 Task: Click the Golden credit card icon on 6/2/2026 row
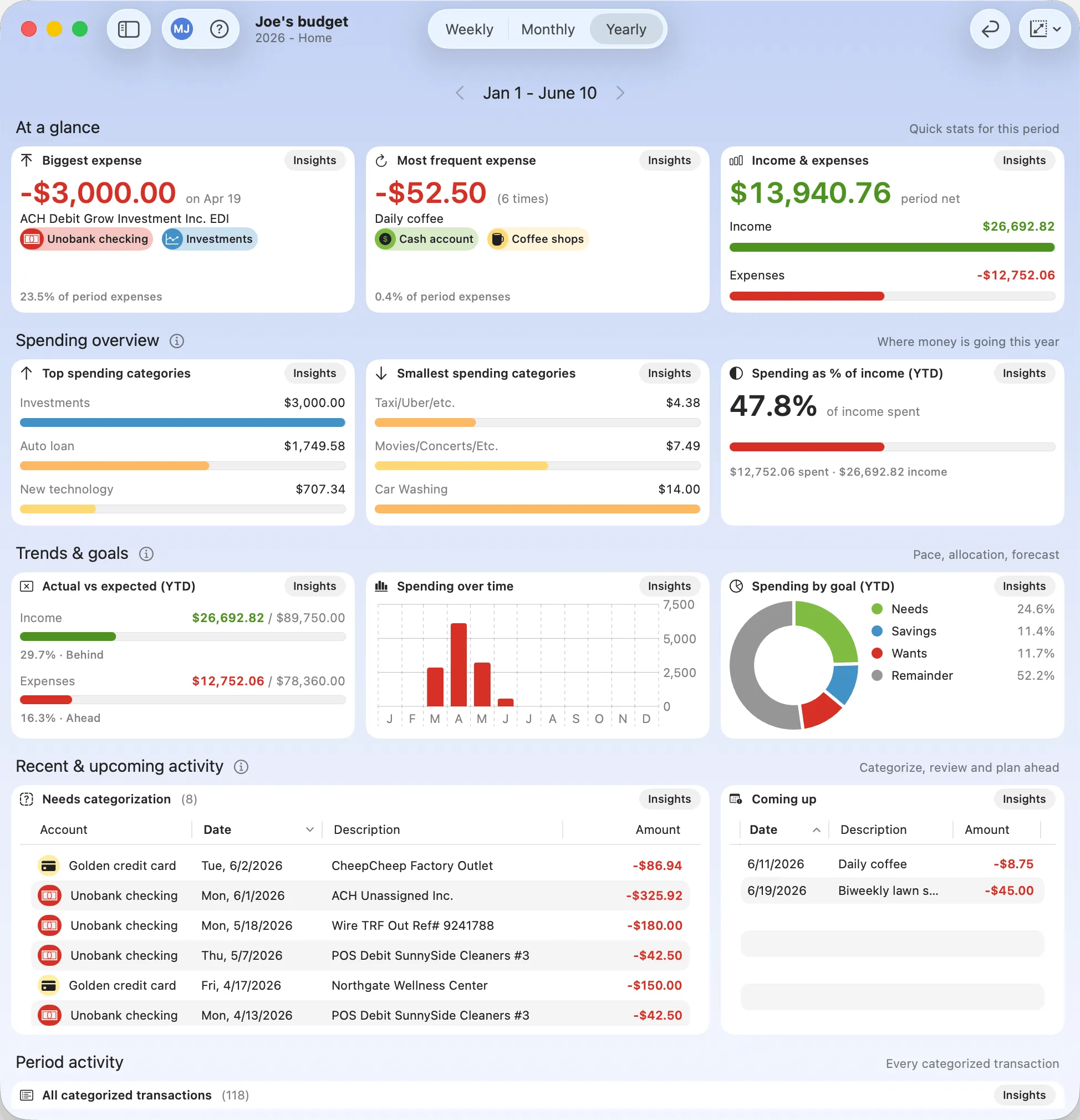[49, 866]
